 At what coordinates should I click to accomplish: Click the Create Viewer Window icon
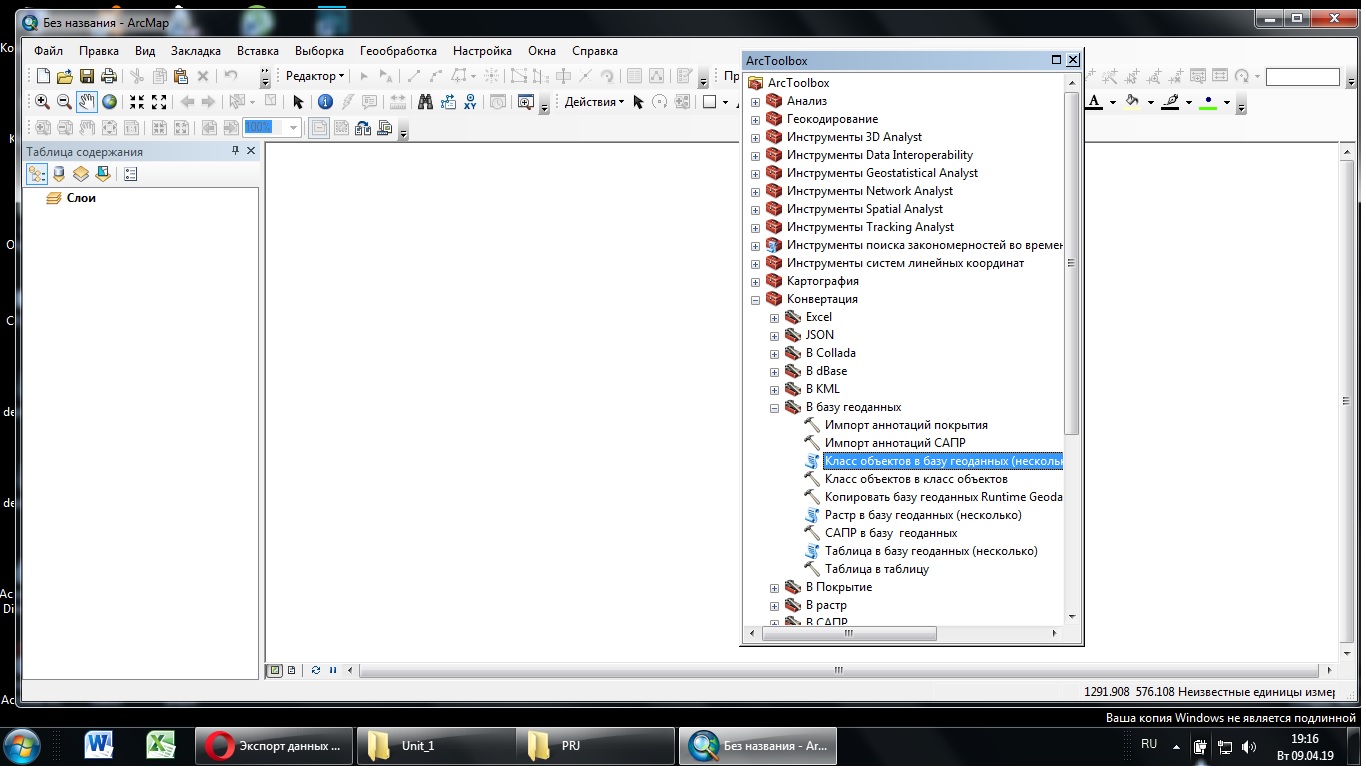(526, 102)
